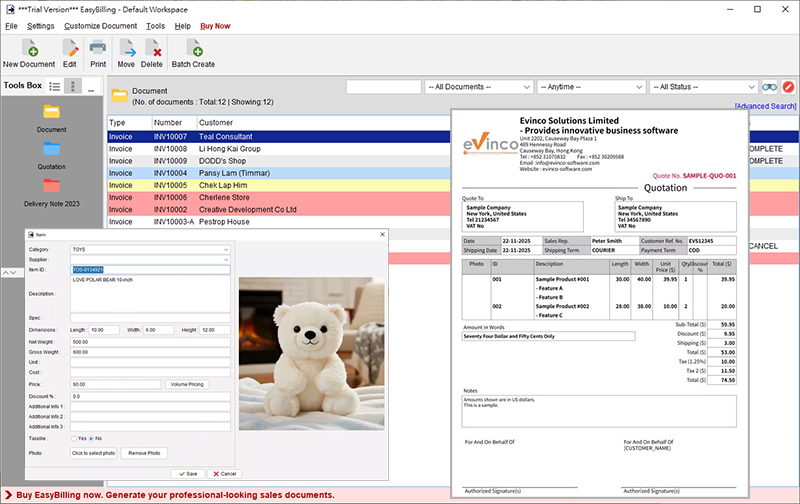Image resolution: width=800 pixels, height=504 pixels.
Task: Click the Print toolbar icon
Action: point(98,53)
